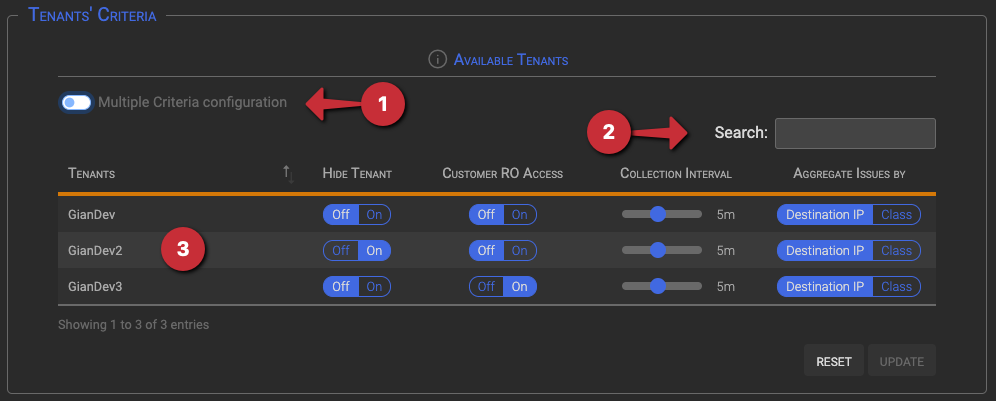Screen dimensions: 996x401
Task: Enable Customer RO Access for GianDev
Action: [520, 215]
